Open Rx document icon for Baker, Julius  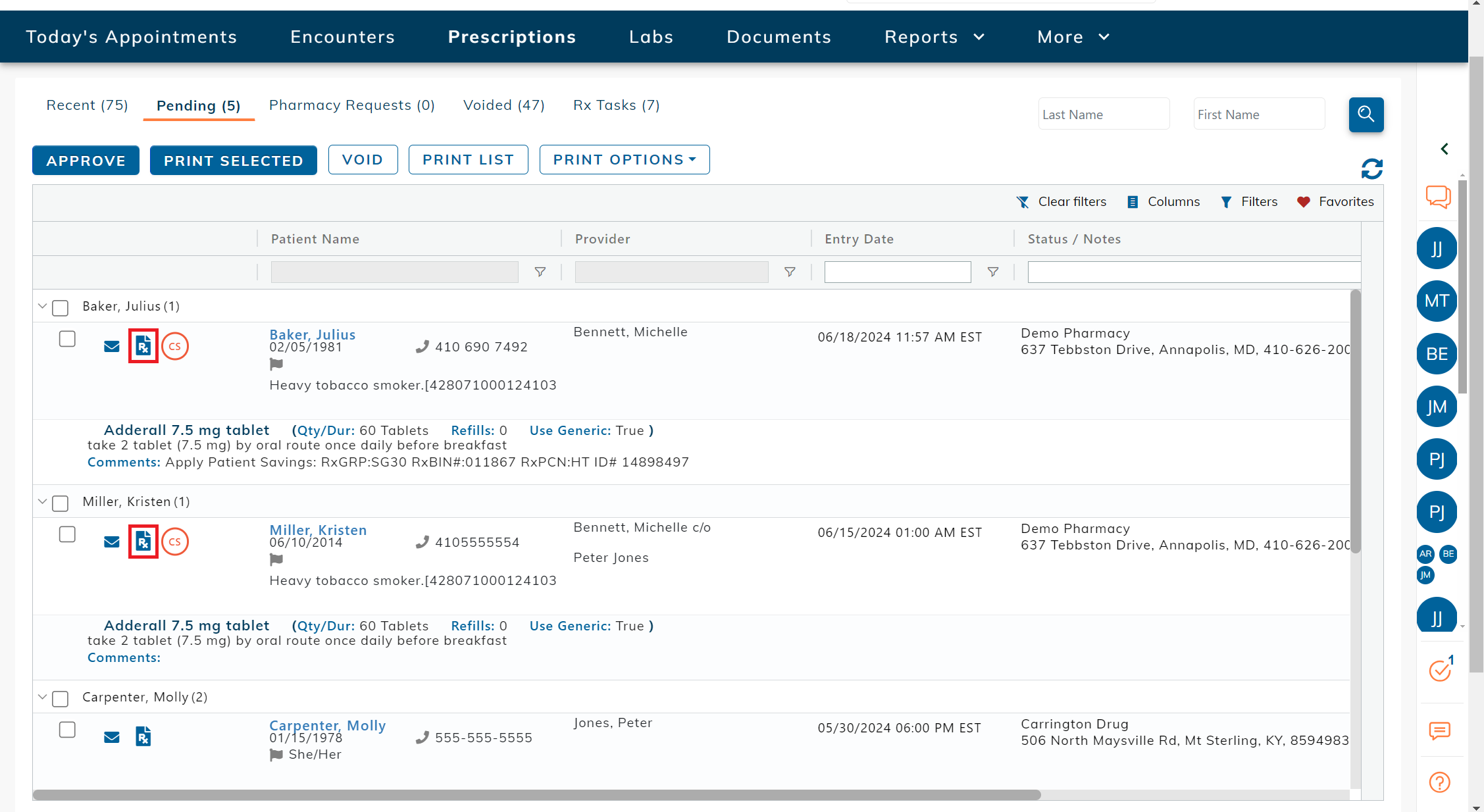(143, 346)
